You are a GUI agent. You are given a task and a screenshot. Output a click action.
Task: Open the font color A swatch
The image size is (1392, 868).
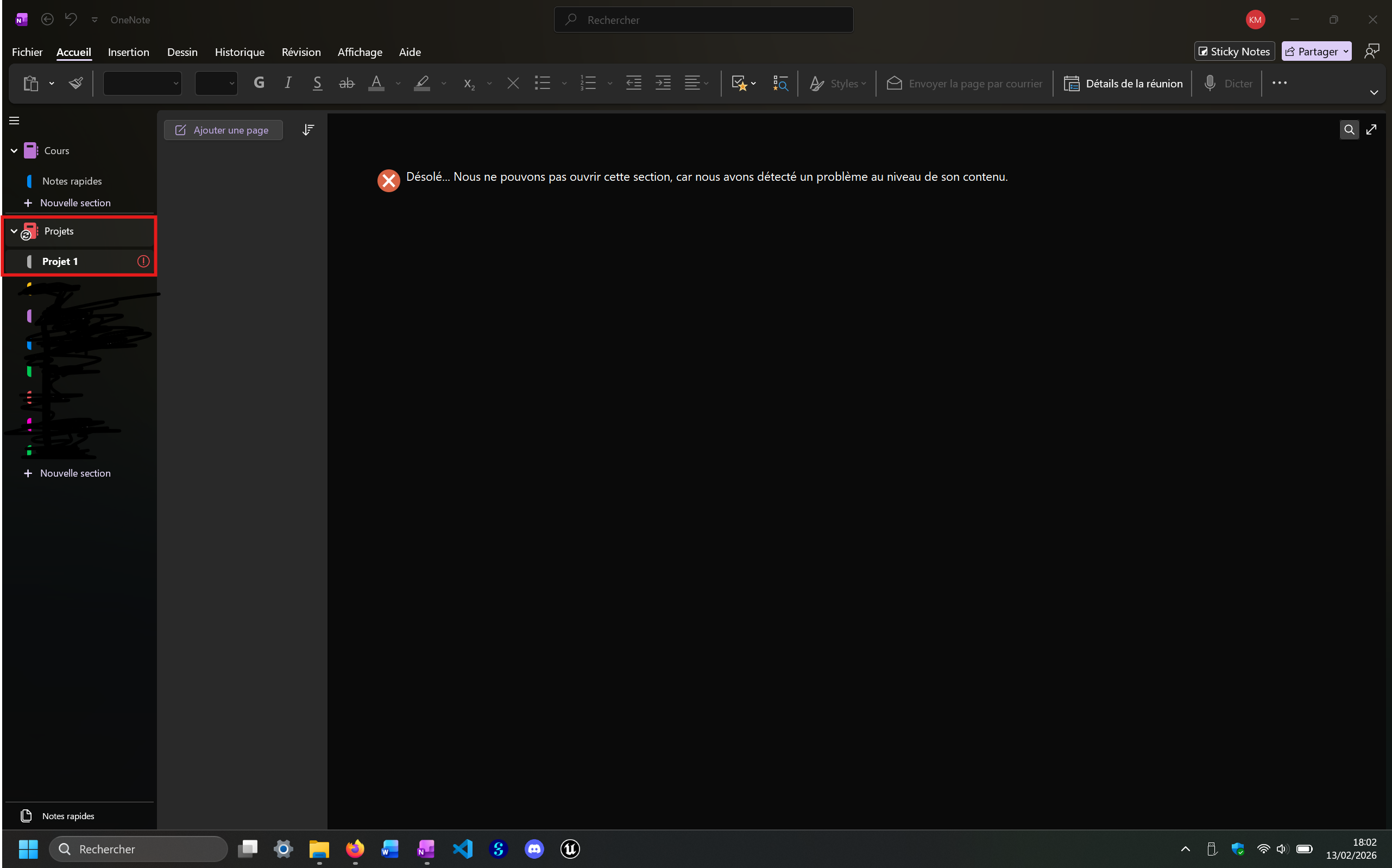376,83
